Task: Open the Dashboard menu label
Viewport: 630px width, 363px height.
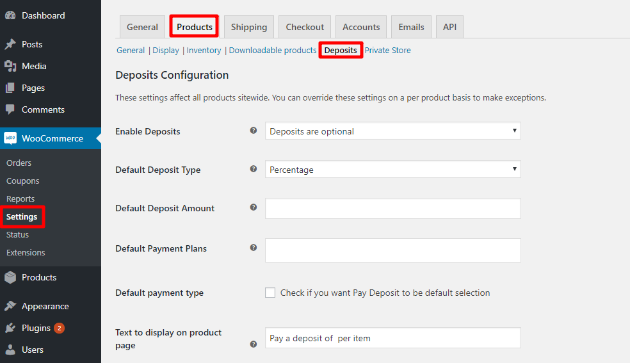Action: point(43,16)
